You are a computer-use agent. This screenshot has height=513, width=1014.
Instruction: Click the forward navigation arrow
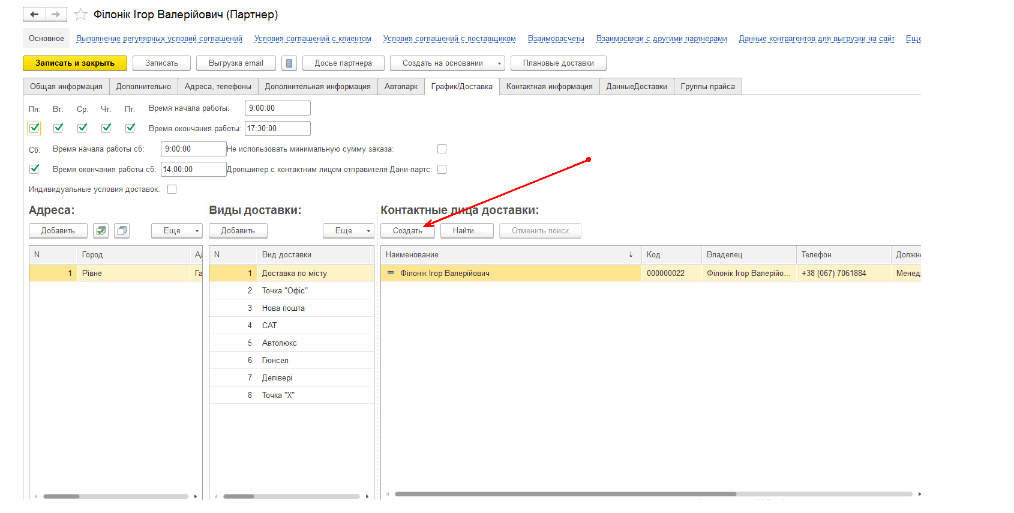[x=54, y=15]
